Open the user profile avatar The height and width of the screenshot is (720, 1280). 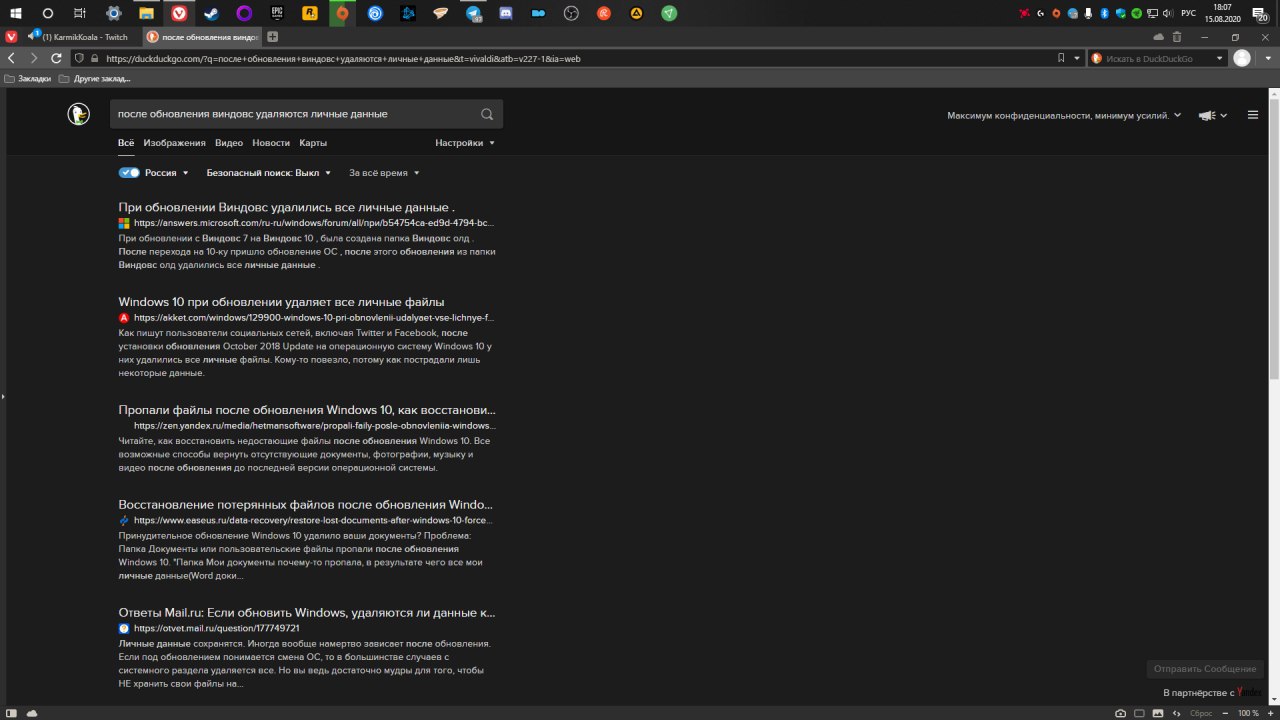[x=1242, y=59]
